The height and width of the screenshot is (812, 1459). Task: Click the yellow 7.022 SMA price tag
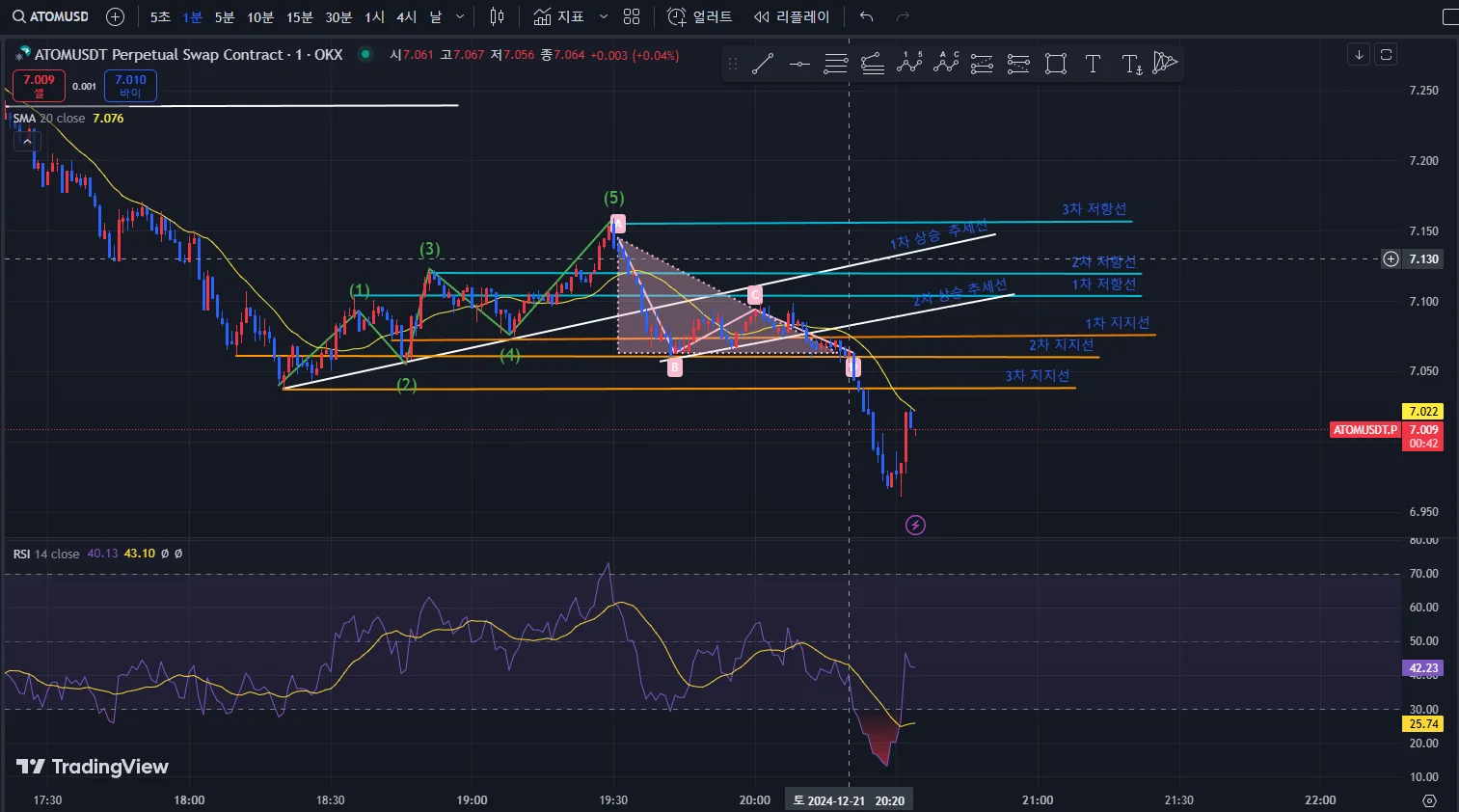1422,411
